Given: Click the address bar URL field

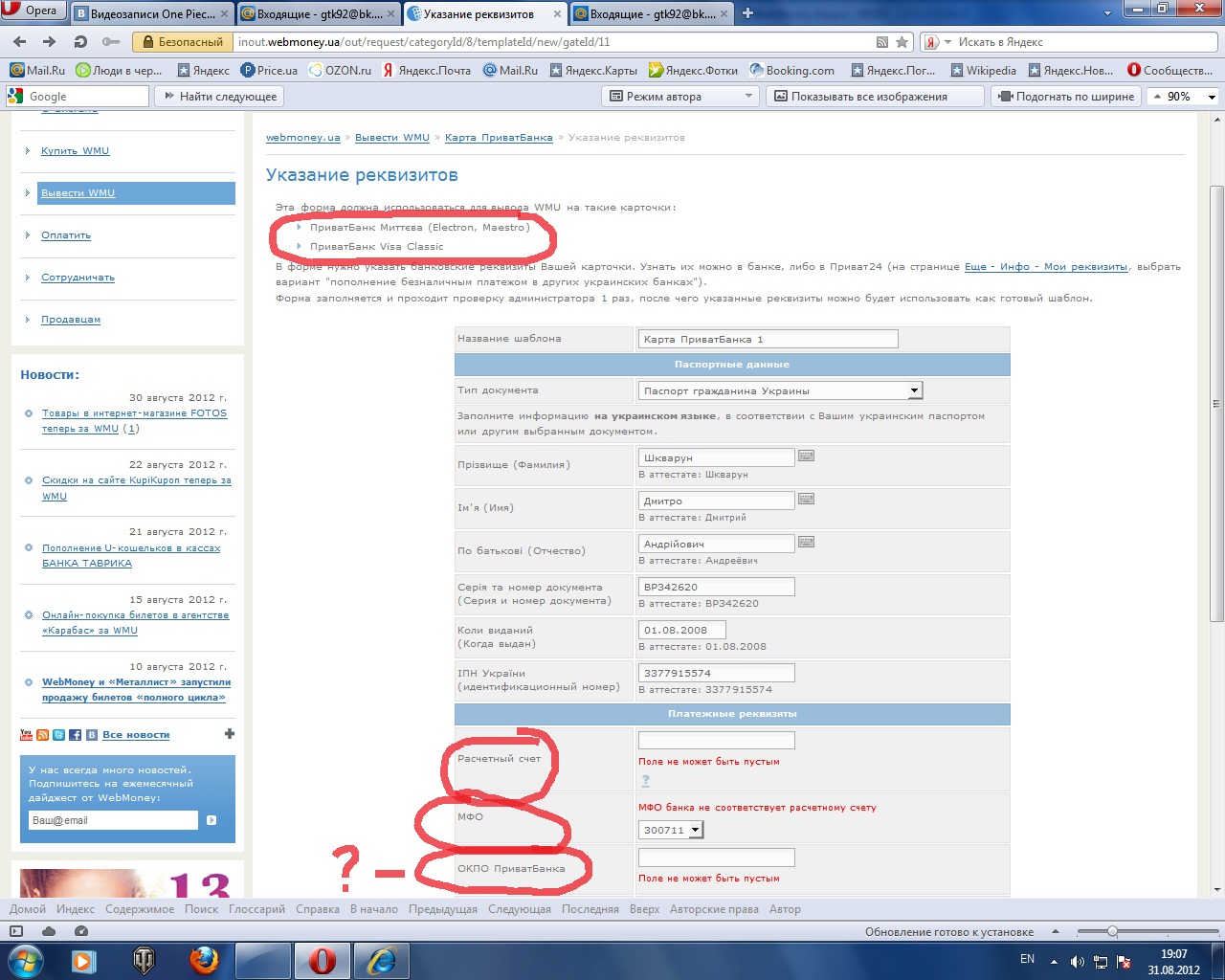Looking at the screenshot, I should point(555,42).
